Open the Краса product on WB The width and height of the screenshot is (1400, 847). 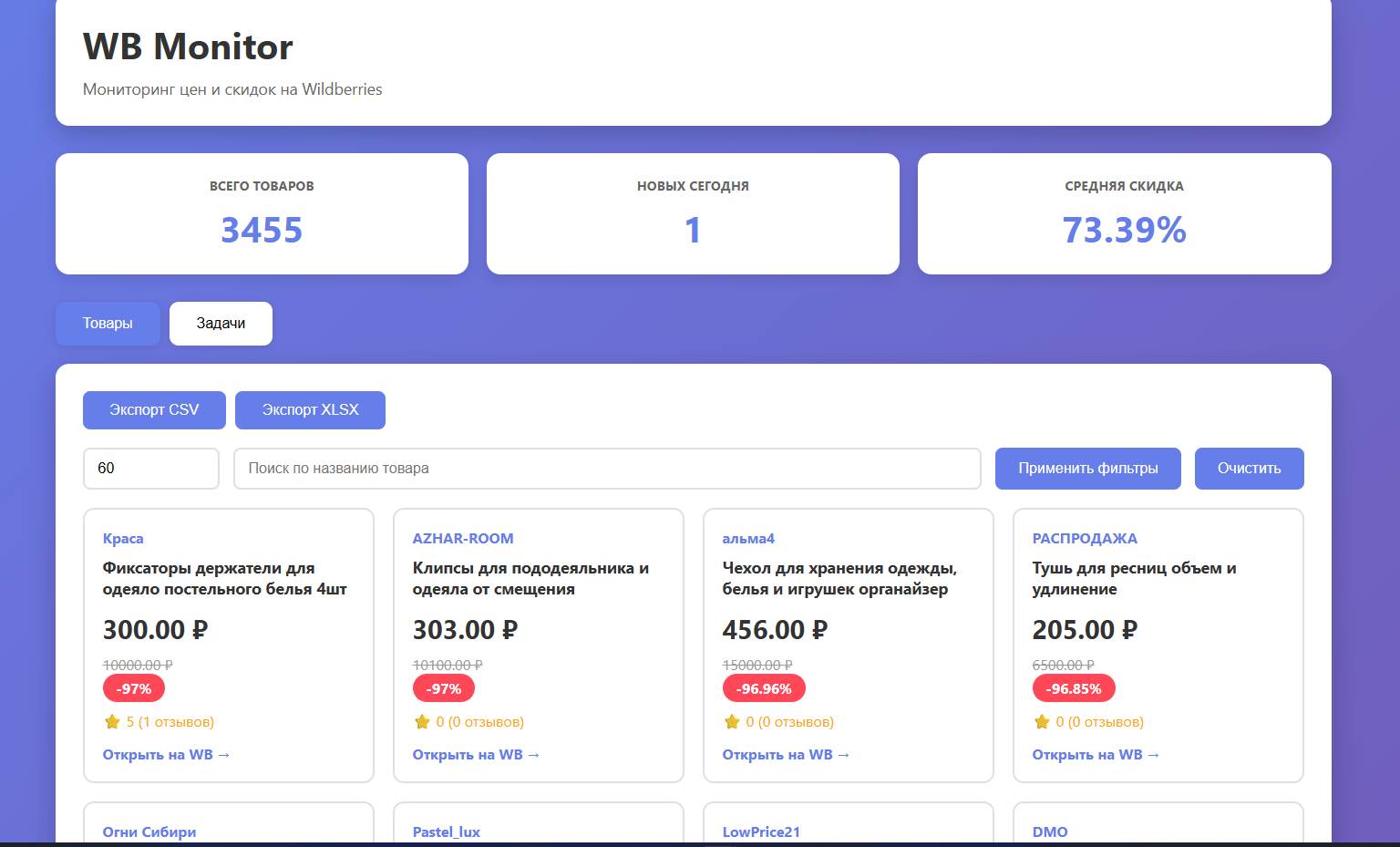pos(166,755)
